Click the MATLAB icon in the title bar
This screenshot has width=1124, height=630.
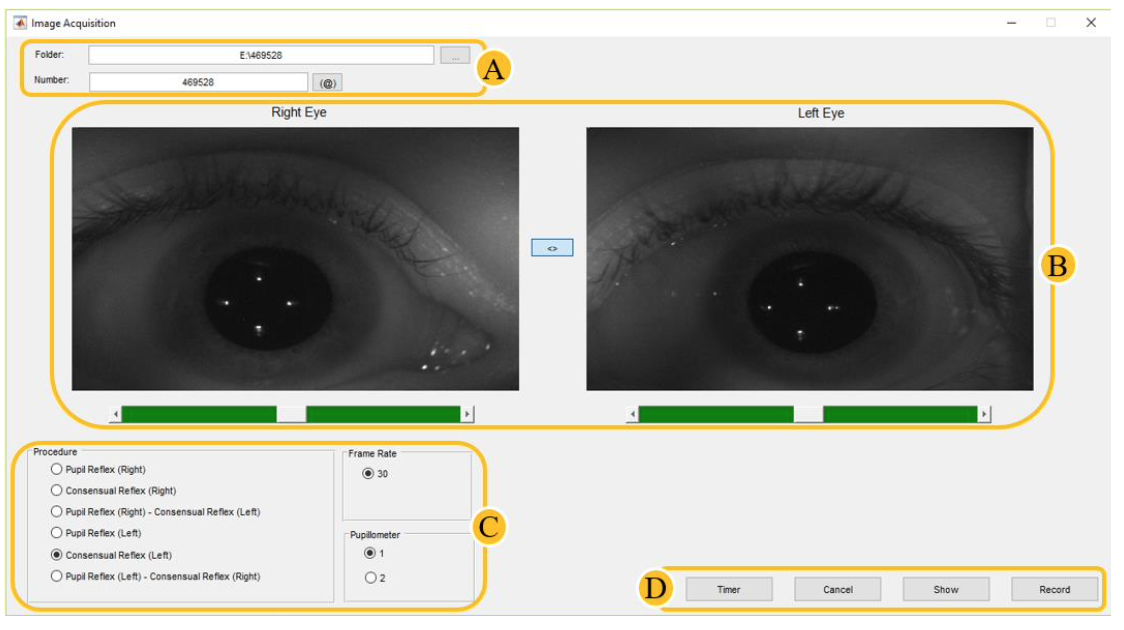point(20,23)
